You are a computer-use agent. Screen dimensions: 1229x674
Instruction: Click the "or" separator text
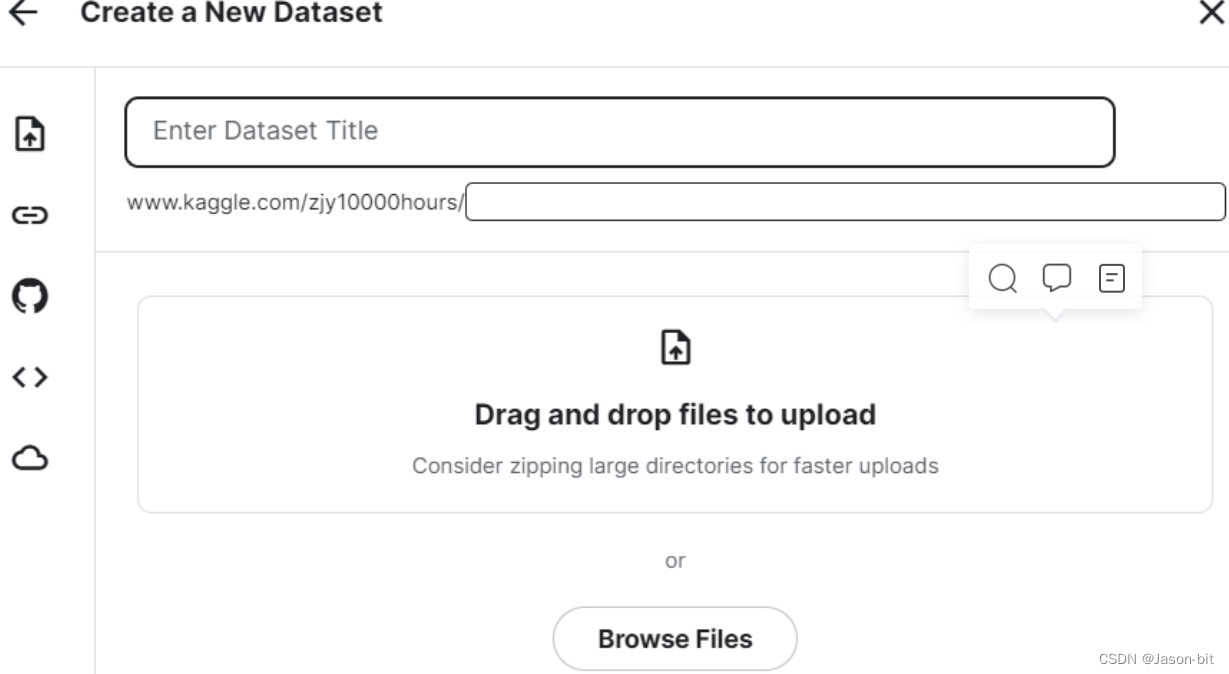[x=675, y=561]
